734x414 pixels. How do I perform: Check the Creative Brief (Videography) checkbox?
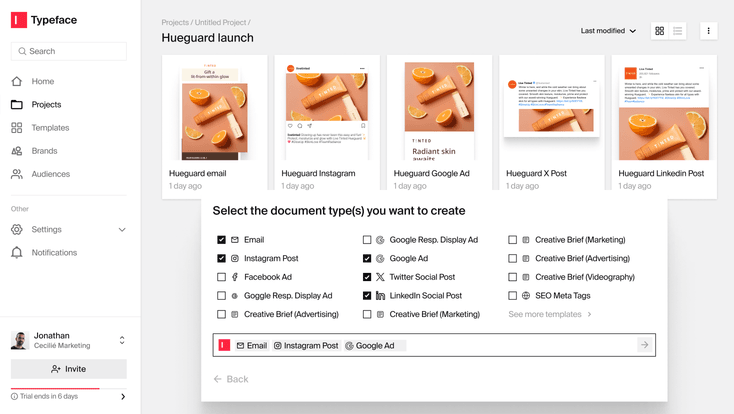(513, 277)
